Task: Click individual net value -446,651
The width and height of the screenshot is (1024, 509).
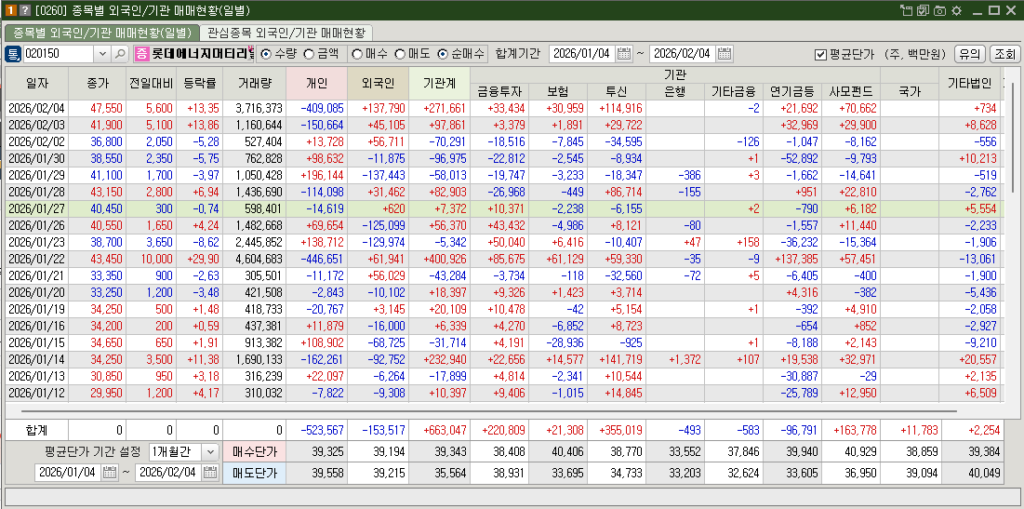Action: click(x=316, y=259)
